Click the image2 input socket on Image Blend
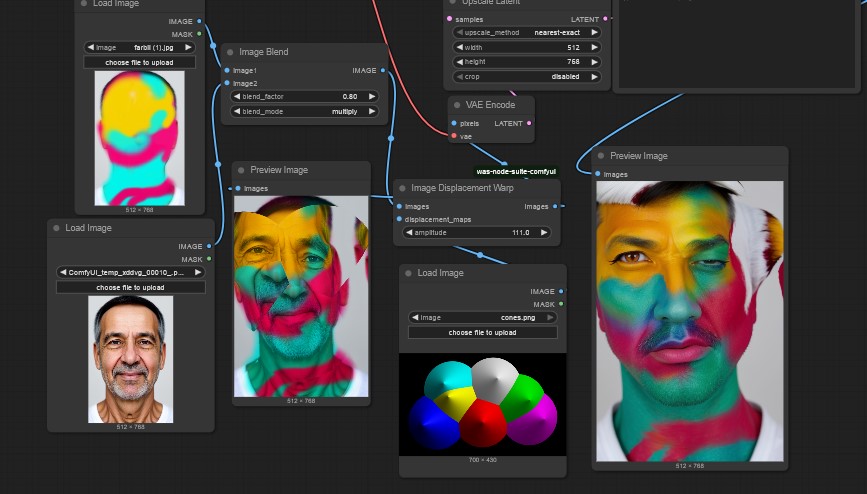This screenshot has width=867, height=494. [227, 83]
